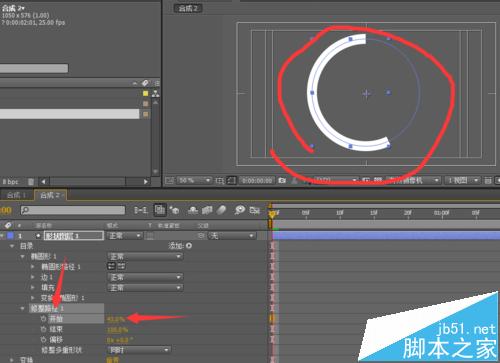Toggle the Draft 3D button in timeline
This screenshot has height=363, width=500.
[174, 210]
